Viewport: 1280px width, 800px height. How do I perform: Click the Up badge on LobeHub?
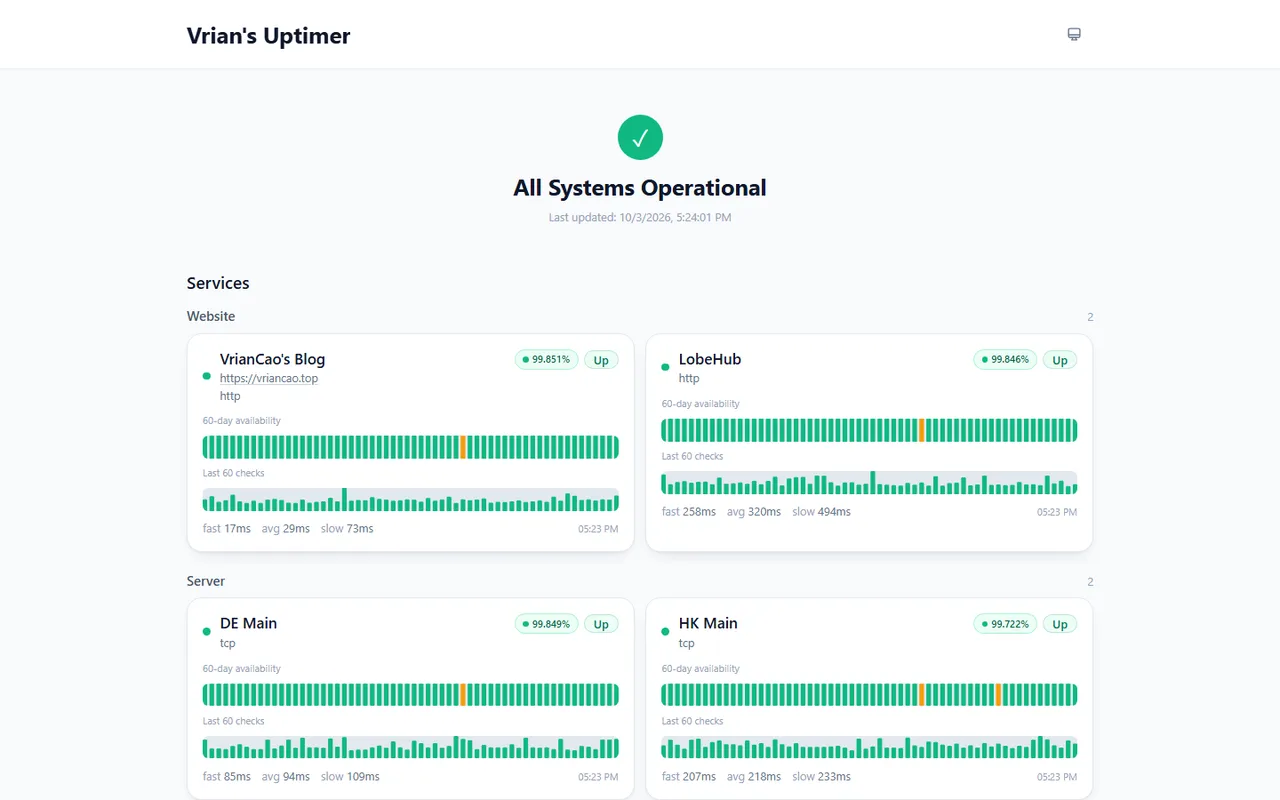coord(1060,360)
